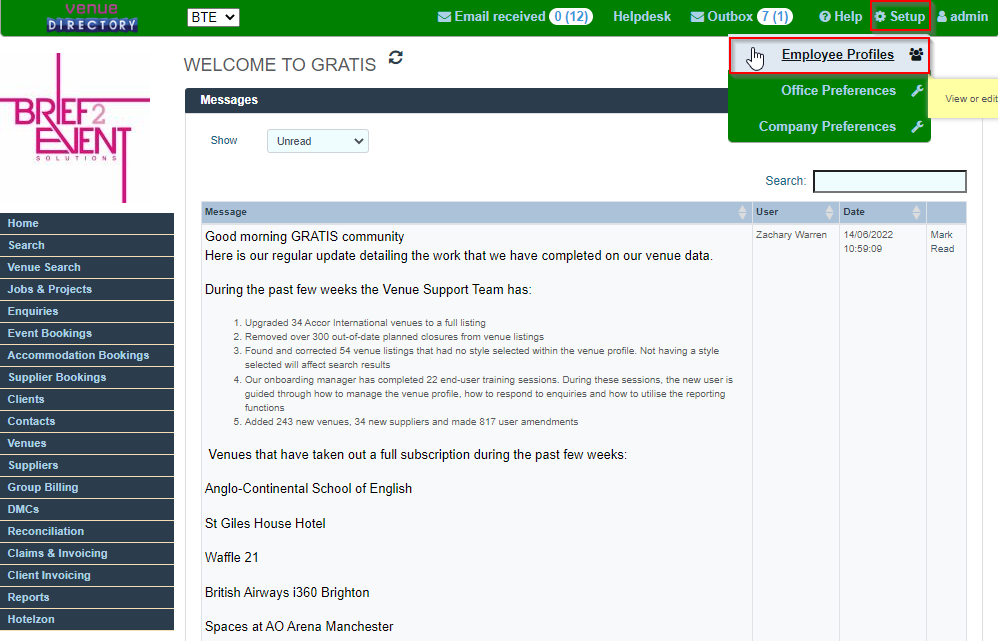Open Suppliers in sidebar
The width and height of the screenshot is (998, 641).
point(87,465)
